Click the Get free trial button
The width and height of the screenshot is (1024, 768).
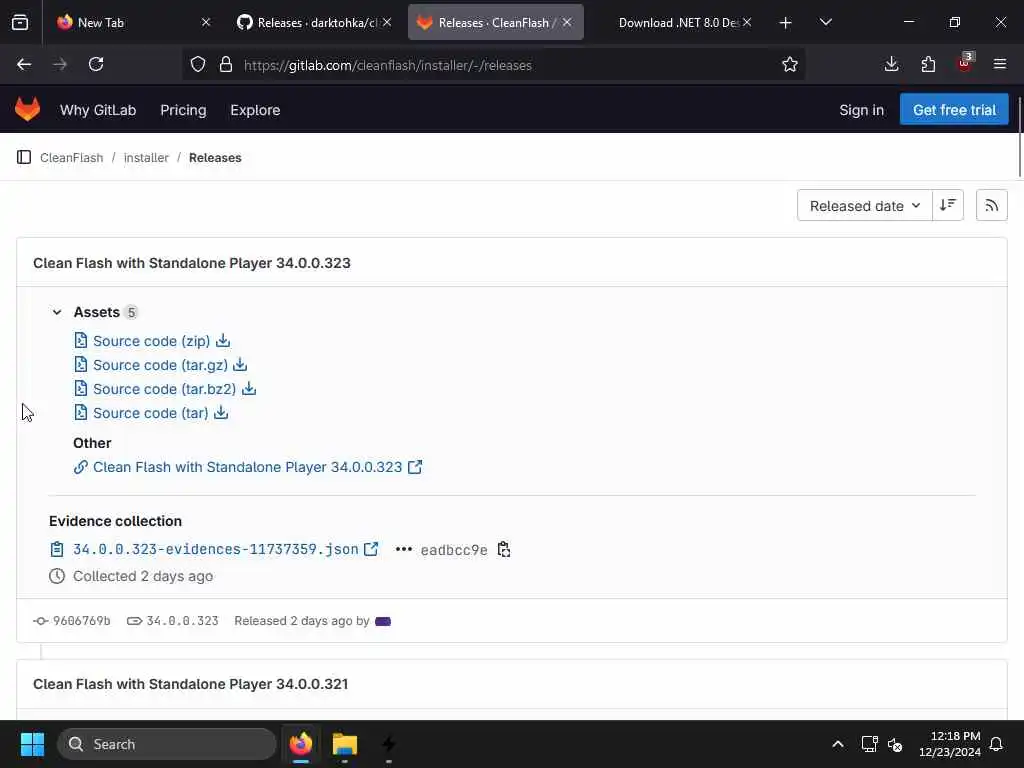[954, 109]
